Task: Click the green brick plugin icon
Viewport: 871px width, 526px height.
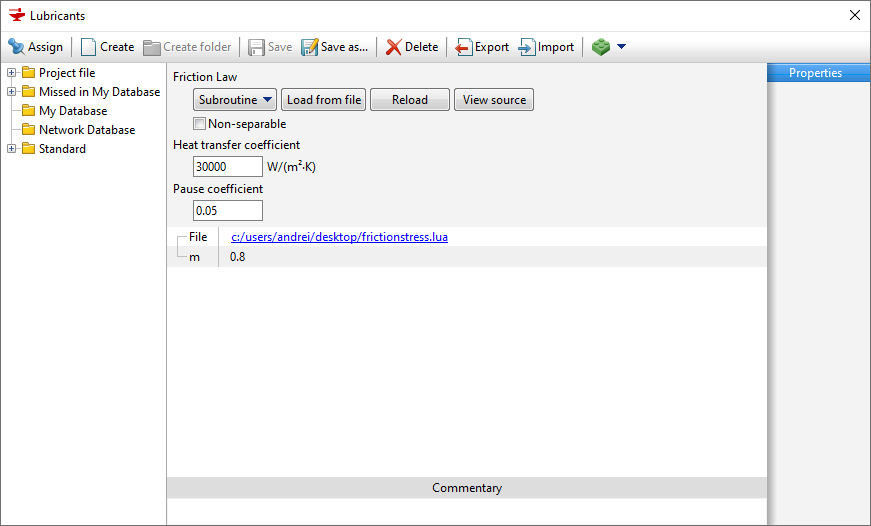Action: pos(600,47)
